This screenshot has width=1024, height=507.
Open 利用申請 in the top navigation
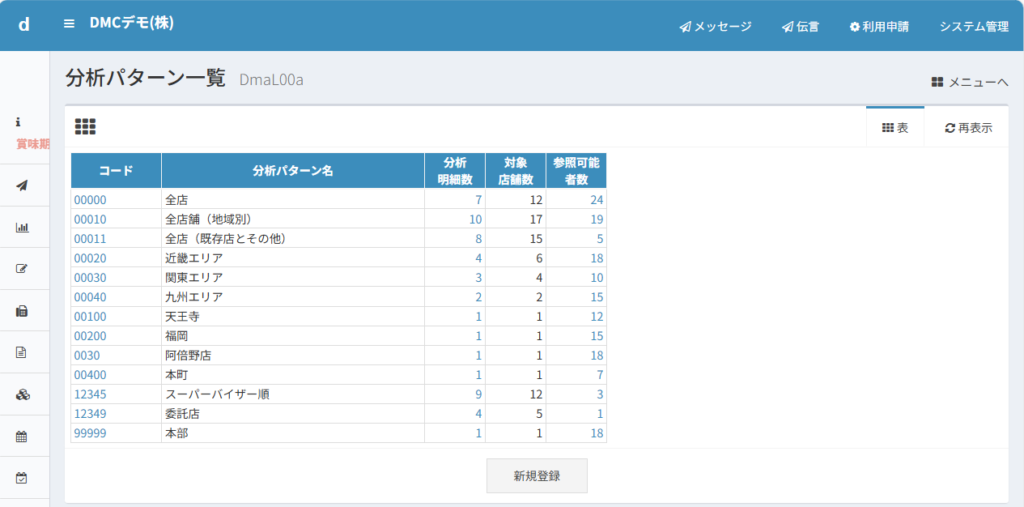(879, 27)
